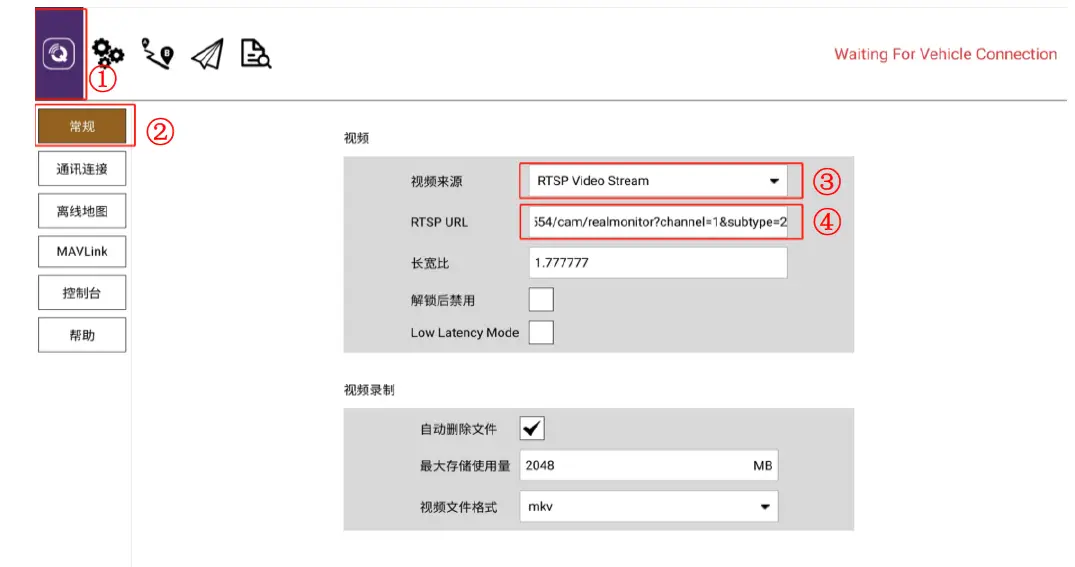Open the Analyze log document icon
The image size is (1075, 567).
[256, 54]
